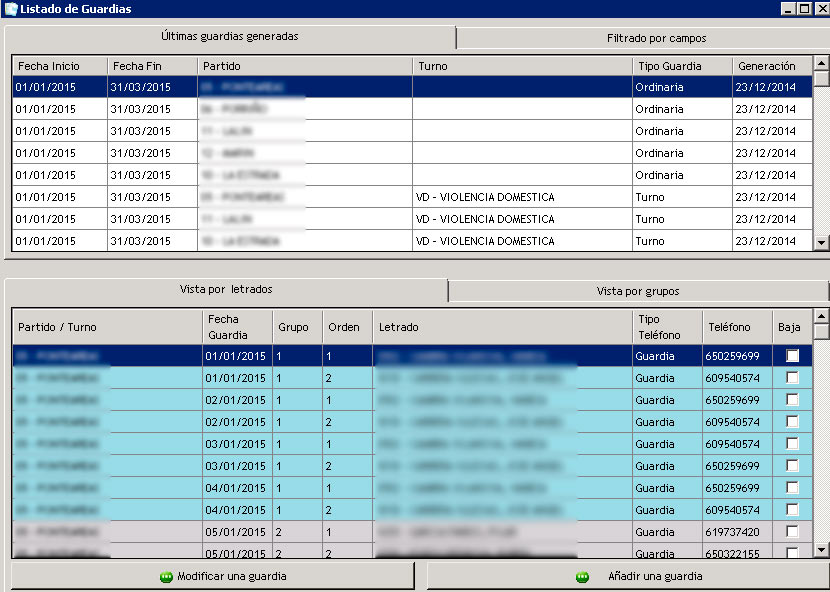830x592 pixels.
Task: Click the green icon on Modificar una guardia
Action: coord(166,577)
